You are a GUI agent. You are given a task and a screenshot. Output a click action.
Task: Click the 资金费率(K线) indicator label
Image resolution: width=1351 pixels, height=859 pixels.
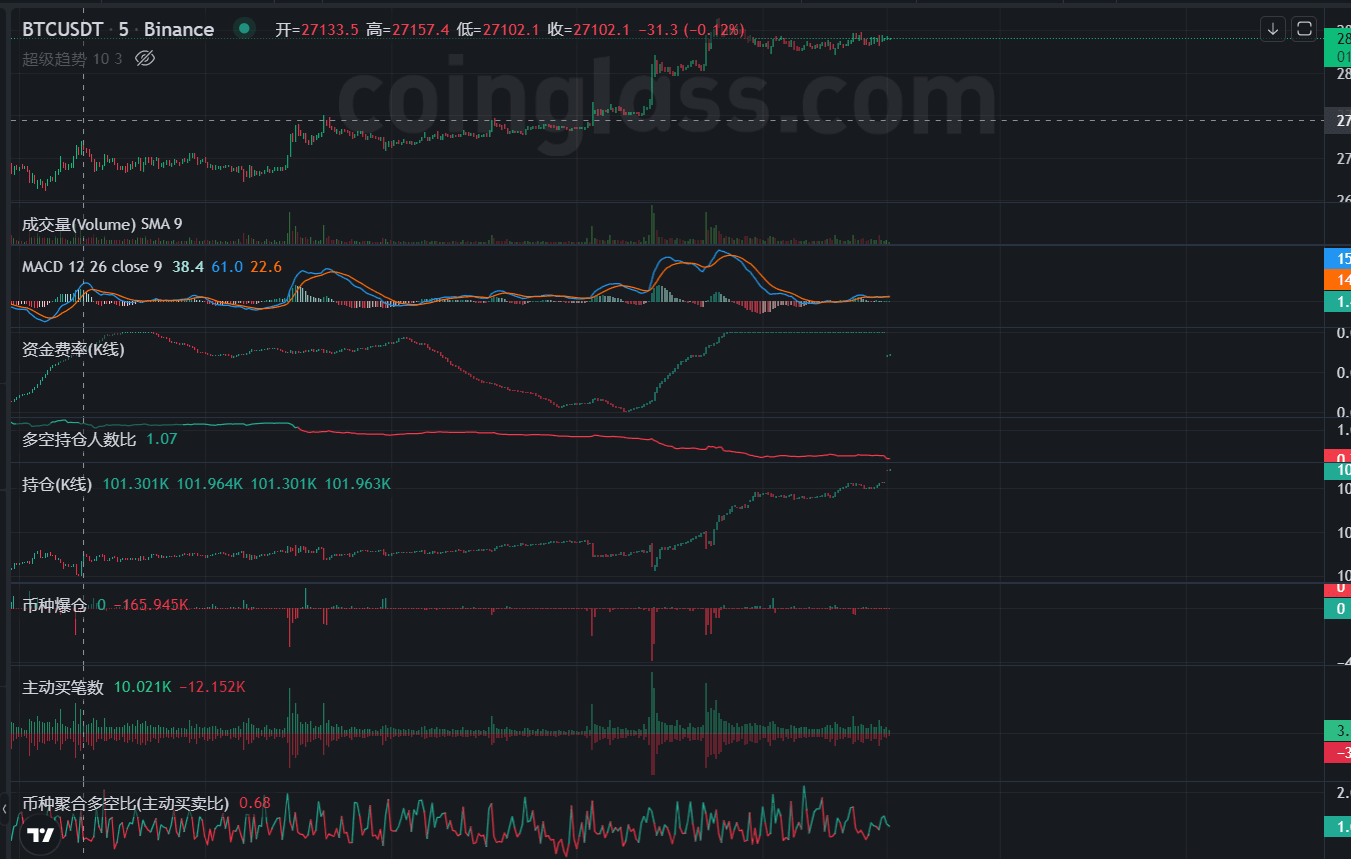(73, 349)
